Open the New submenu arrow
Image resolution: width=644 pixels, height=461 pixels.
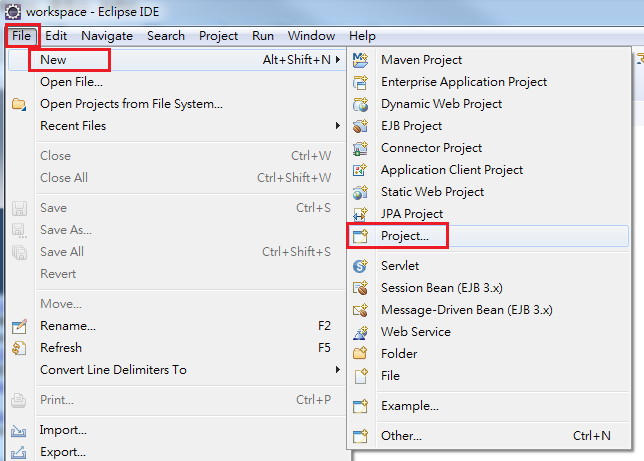[338, 60]
